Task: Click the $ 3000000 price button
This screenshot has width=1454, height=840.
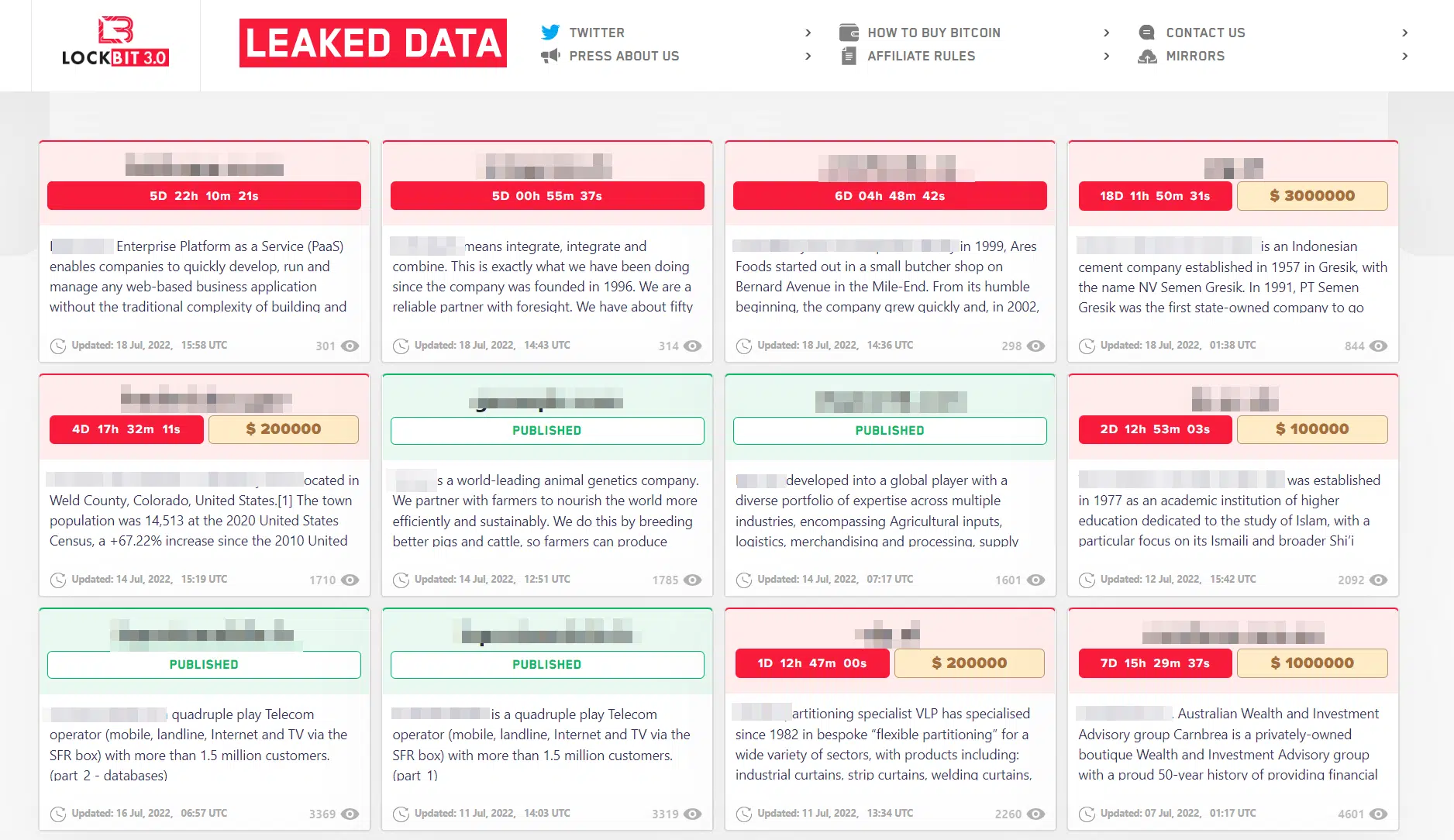Action: click(1312, 196)
